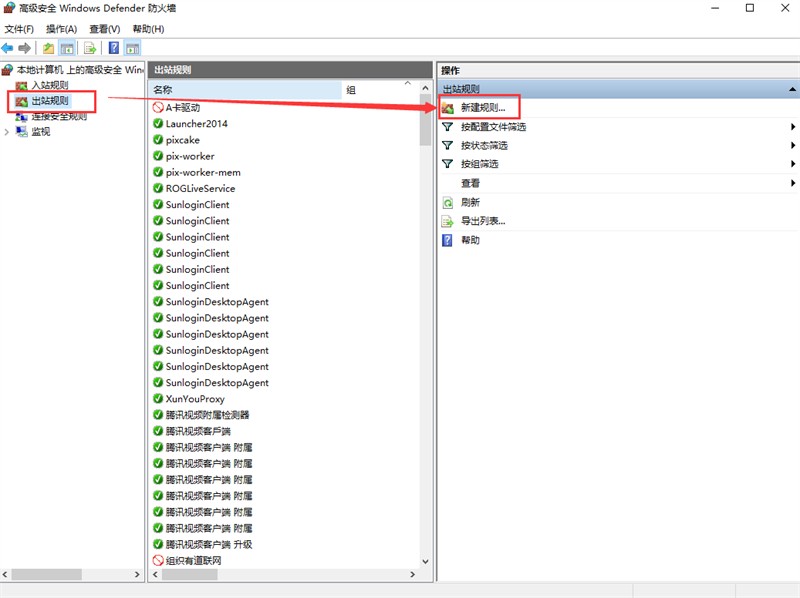
Task: Click the refresh (刷新) icon in actions pane
Action: coord(448,202)
